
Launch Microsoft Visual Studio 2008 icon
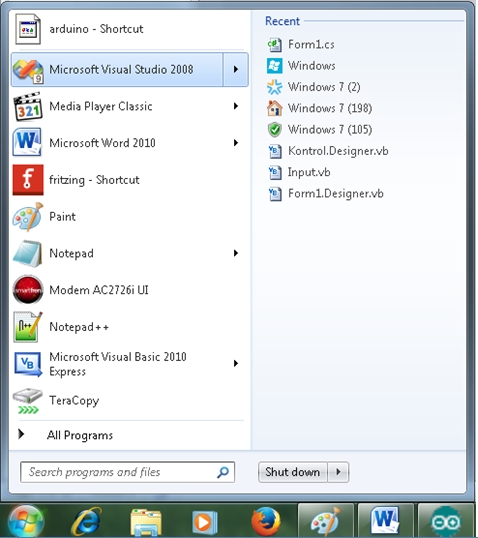28,70
